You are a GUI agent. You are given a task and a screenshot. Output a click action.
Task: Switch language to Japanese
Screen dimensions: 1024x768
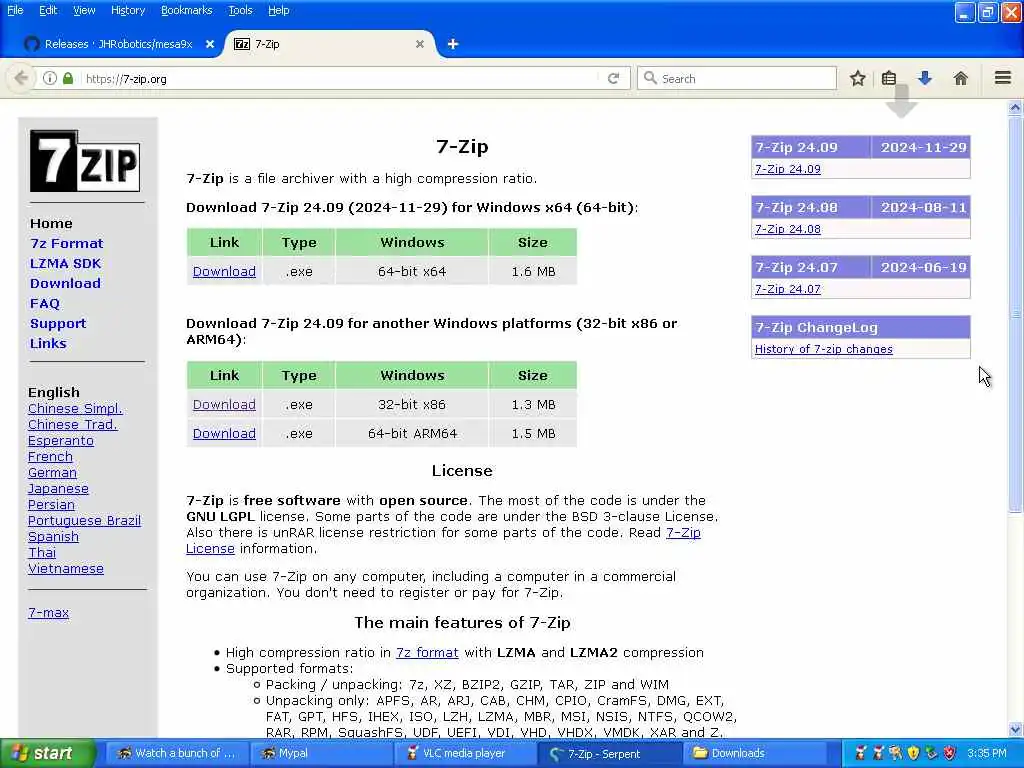pos(58,488)
